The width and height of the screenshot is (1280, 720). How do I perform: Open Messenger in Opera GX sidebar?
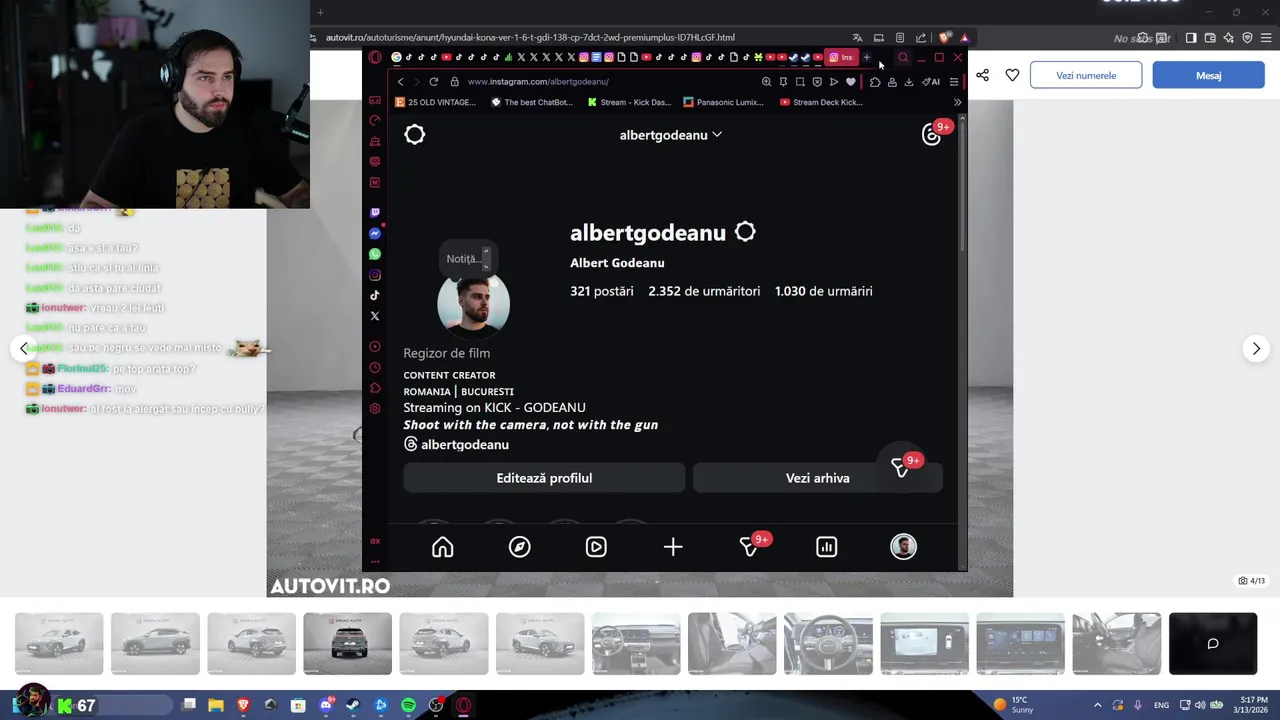tap(375, 233)
